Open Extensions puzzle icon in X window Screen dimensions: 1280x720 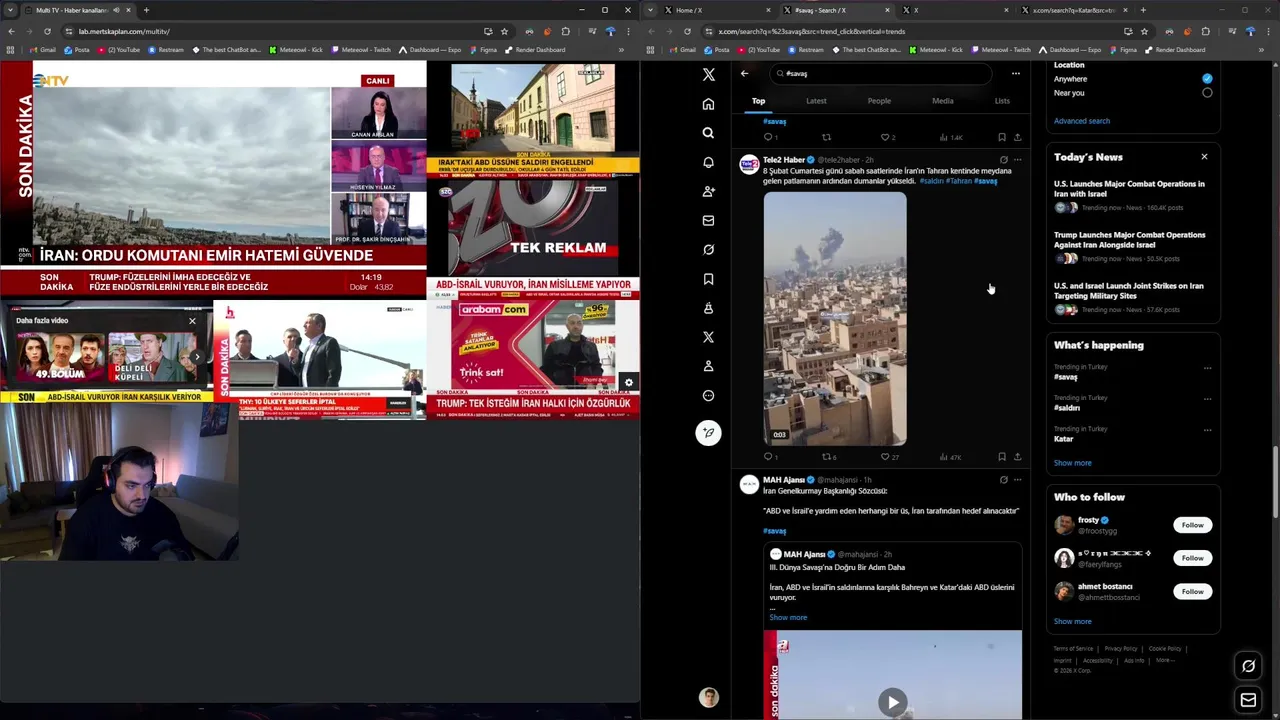click(x=1205, y=31)
